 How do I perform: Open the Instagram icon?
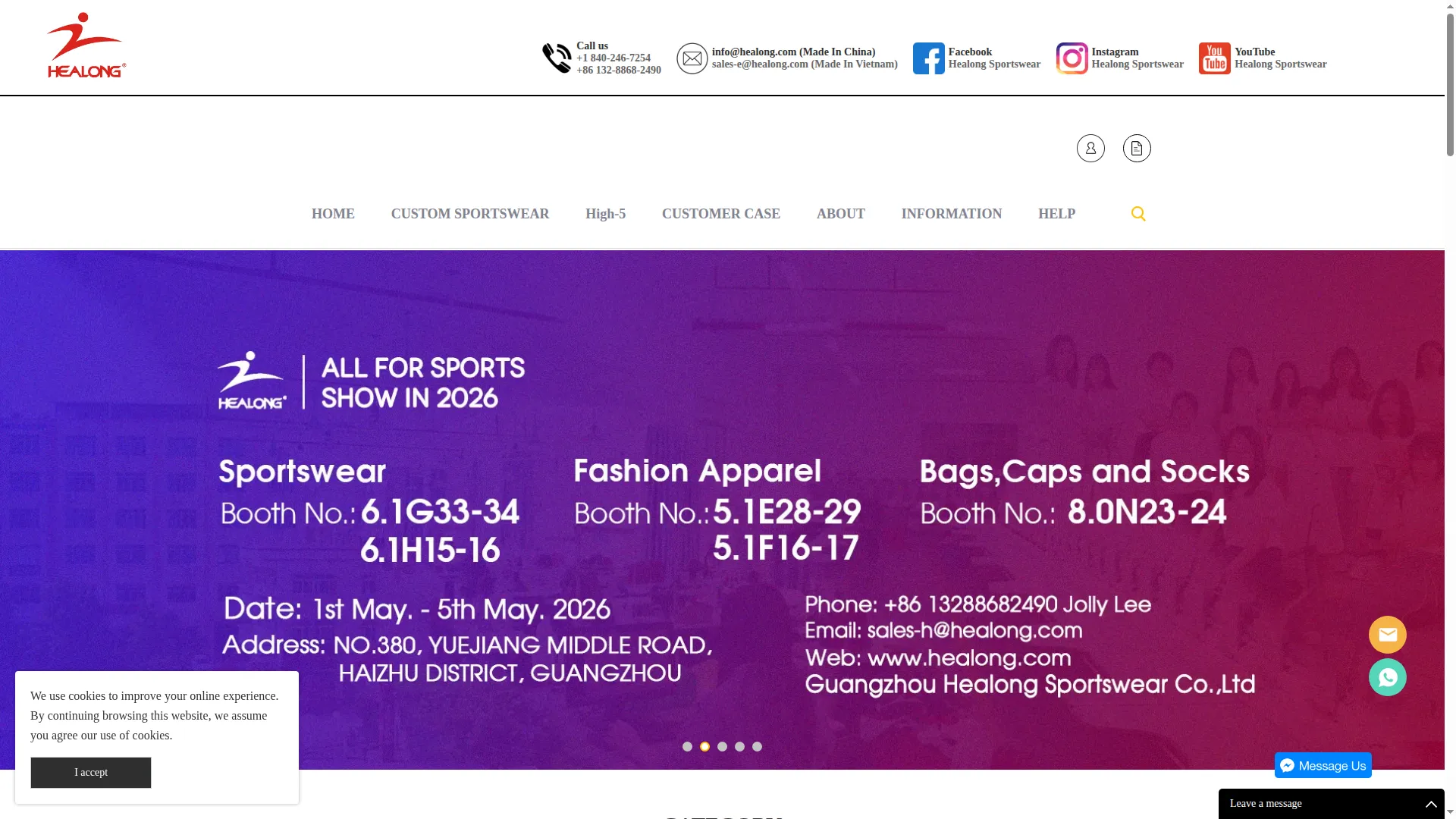pyautogui.click(x=1072, y=58)
